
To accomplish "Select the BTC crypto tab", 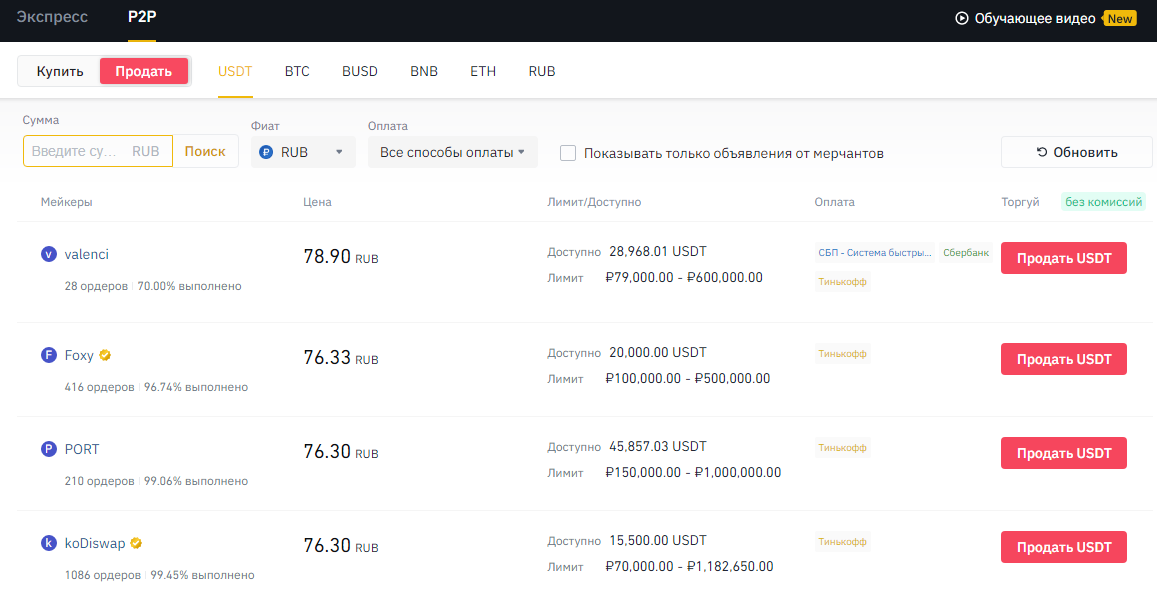I will tap(297, 71).
